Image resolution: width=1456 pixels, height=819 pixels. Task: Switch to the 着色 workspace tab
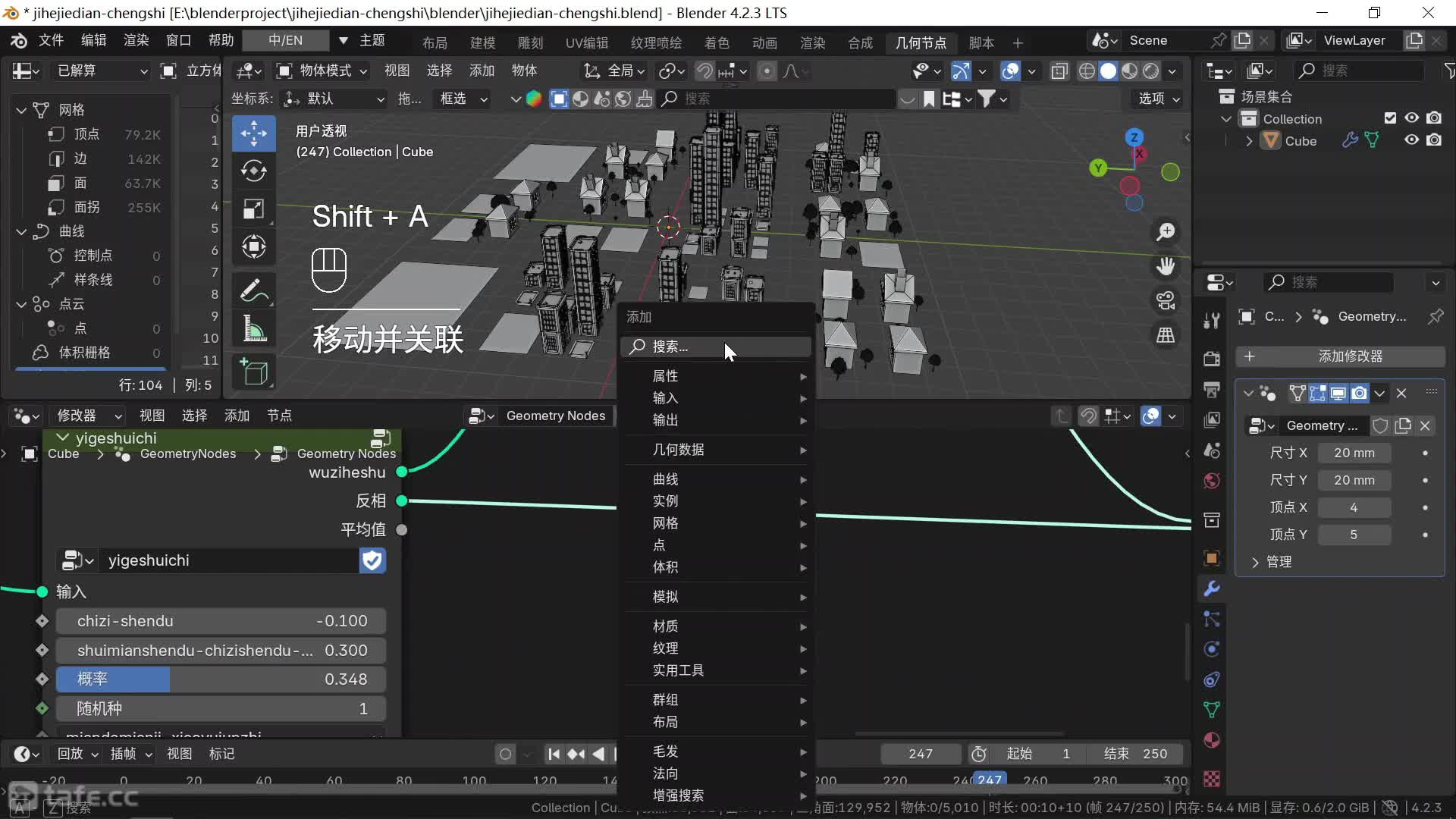(716, 42)
